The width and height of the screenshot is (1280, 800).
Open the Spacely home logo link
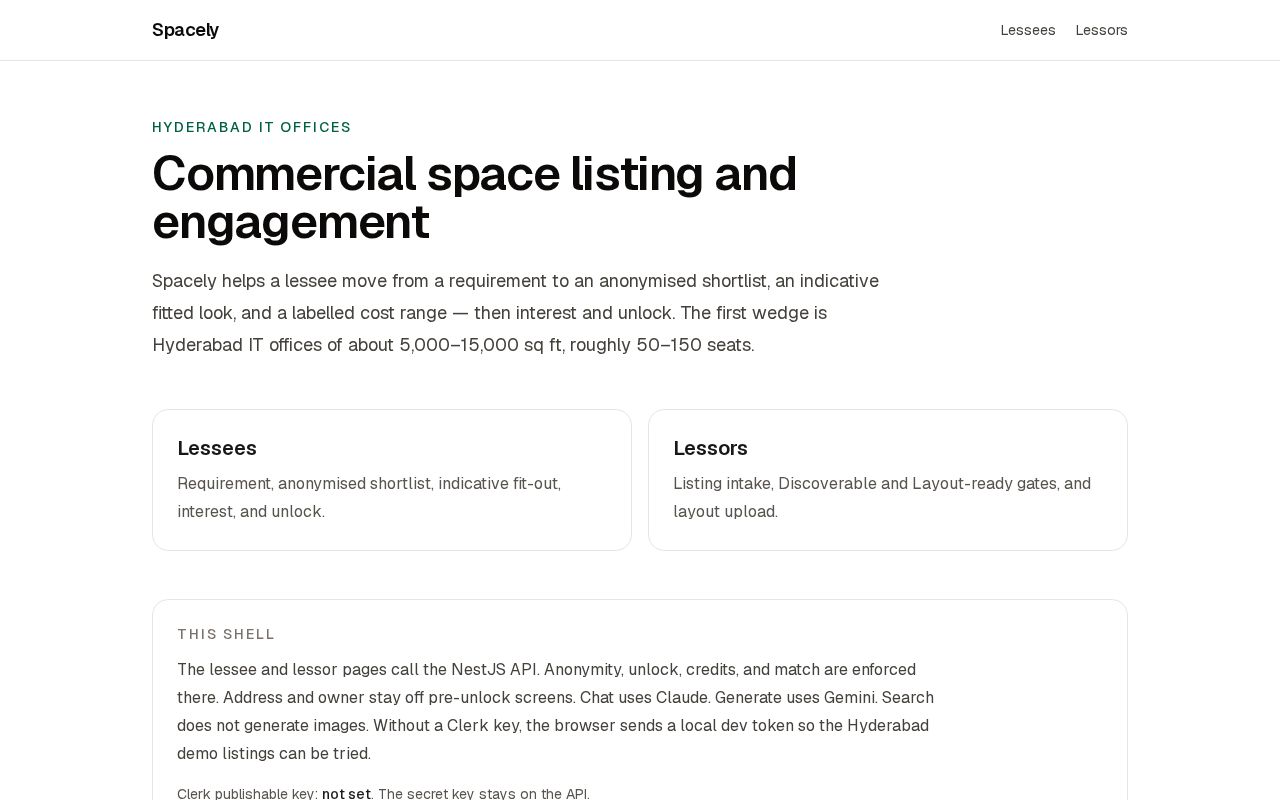[x=185, y=30]
